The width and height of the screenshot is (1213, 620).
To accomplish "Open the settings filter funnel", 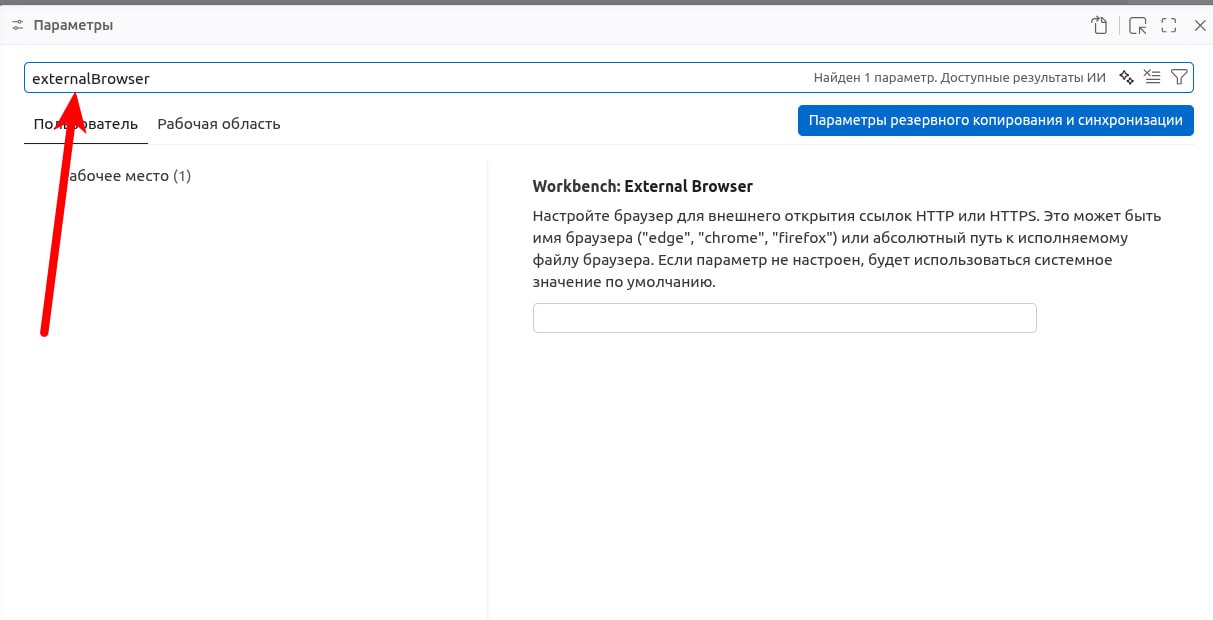I will (1179, 77).
